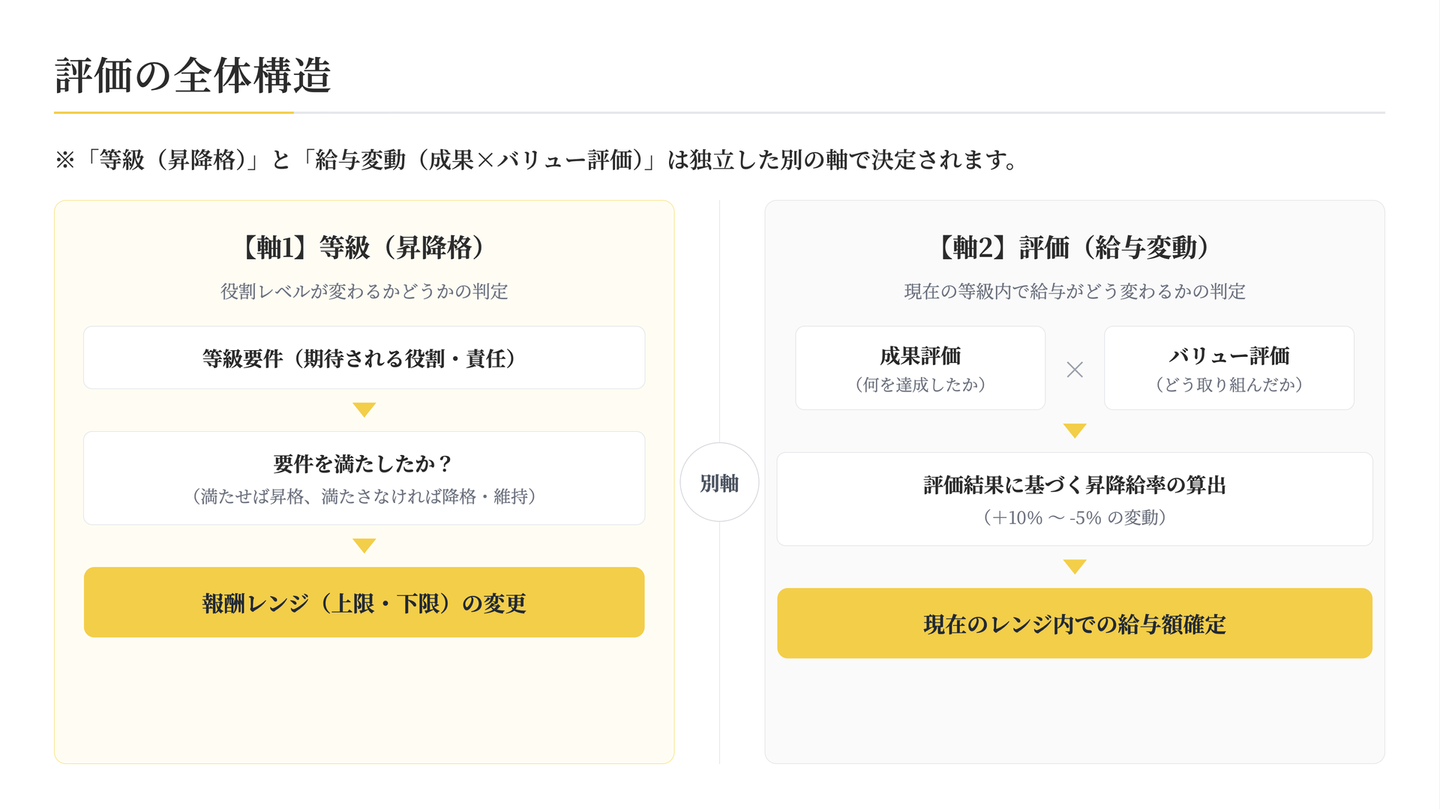Click the 【軸1】等級（昇降格） heading
This screenshot has height=809, width=1440.
(x=364, y=247)
